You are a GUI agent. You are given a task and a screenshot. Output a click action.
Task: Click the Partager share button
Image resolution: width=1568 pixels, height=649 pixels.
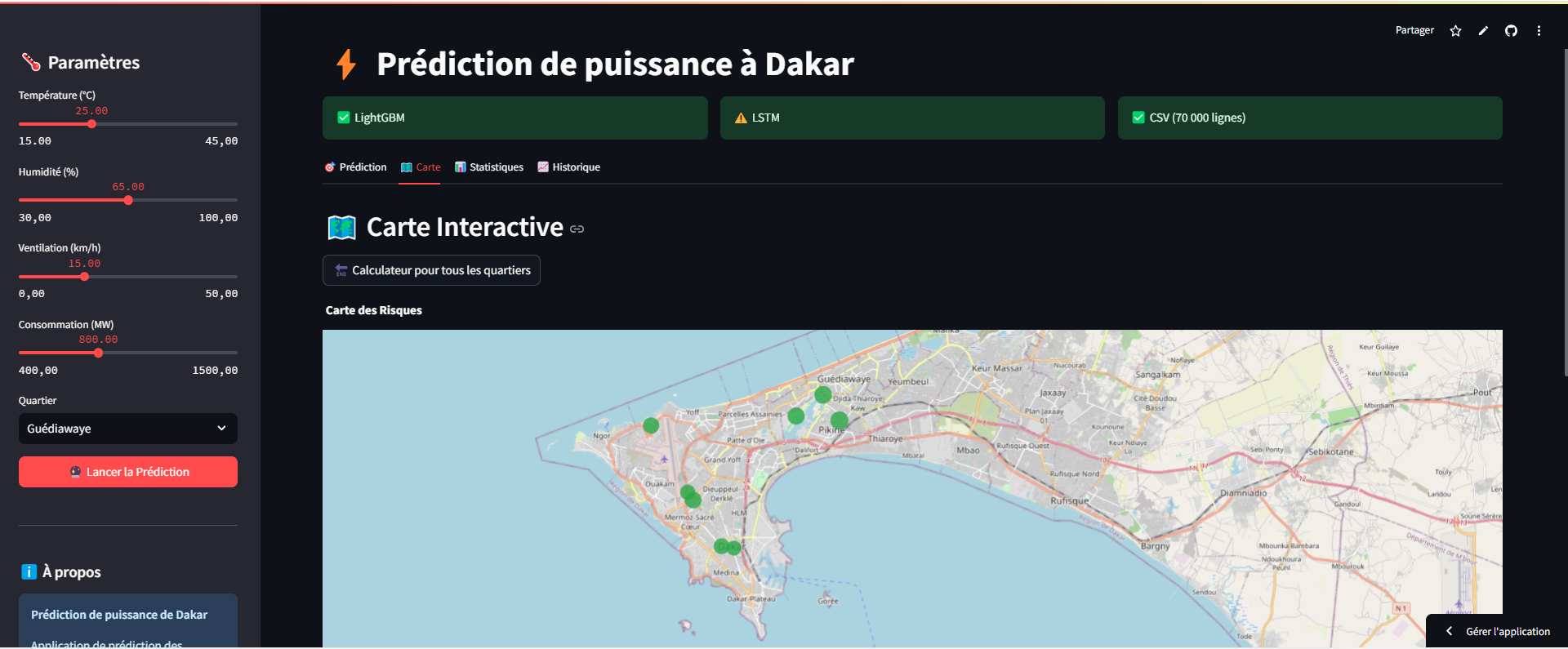(x=1414, y=30)
